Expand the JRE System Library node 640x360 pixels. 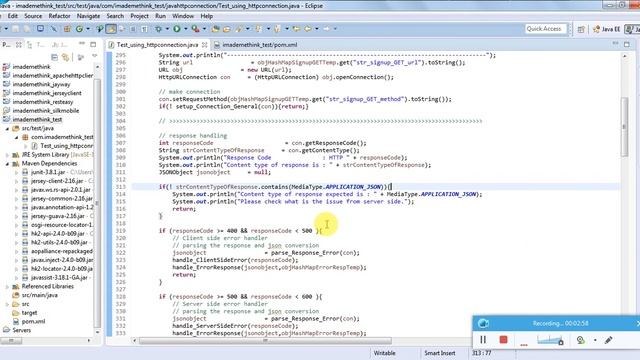[7, 155]
